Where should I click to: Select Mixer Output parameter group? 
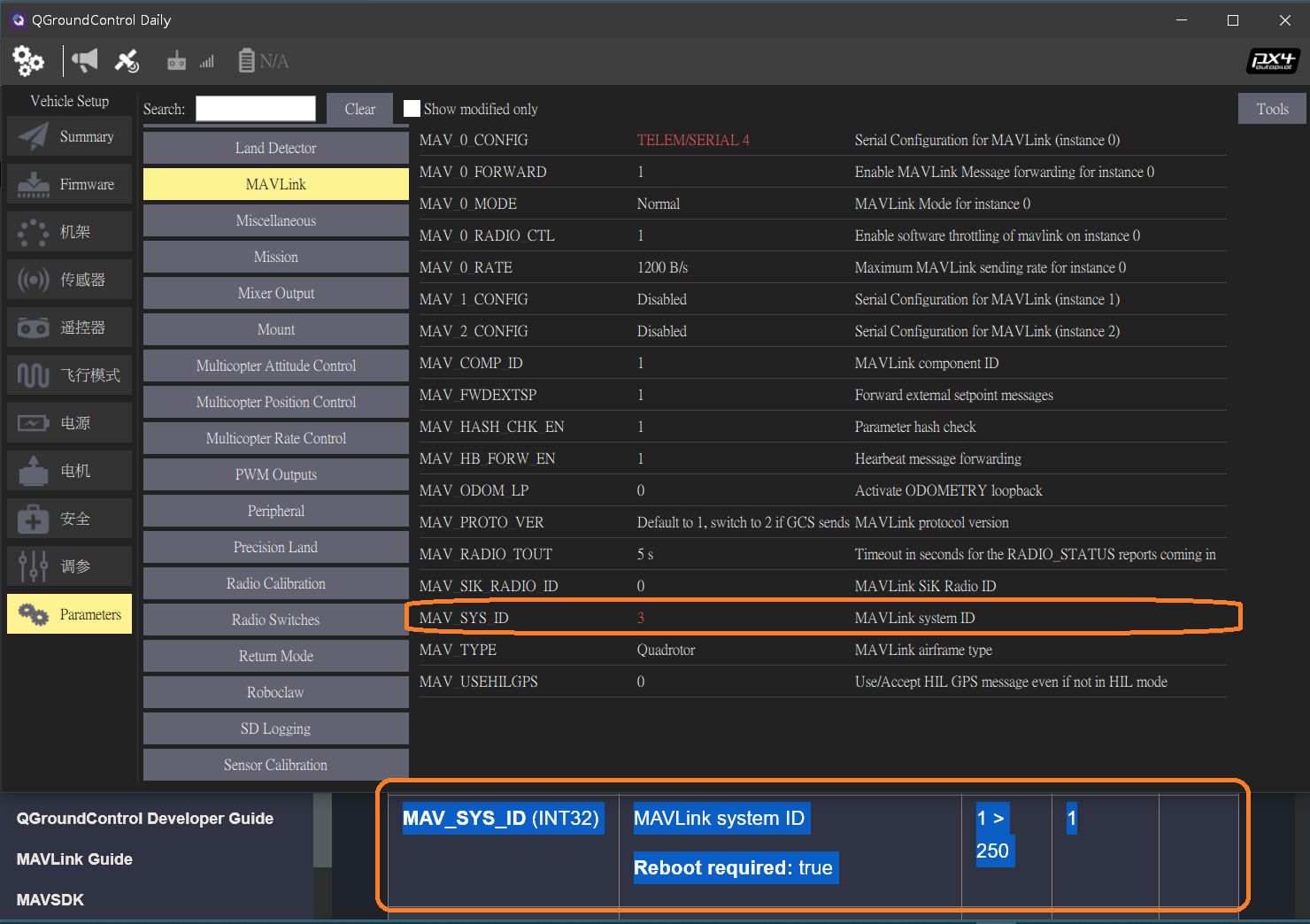tap(276, 293)
